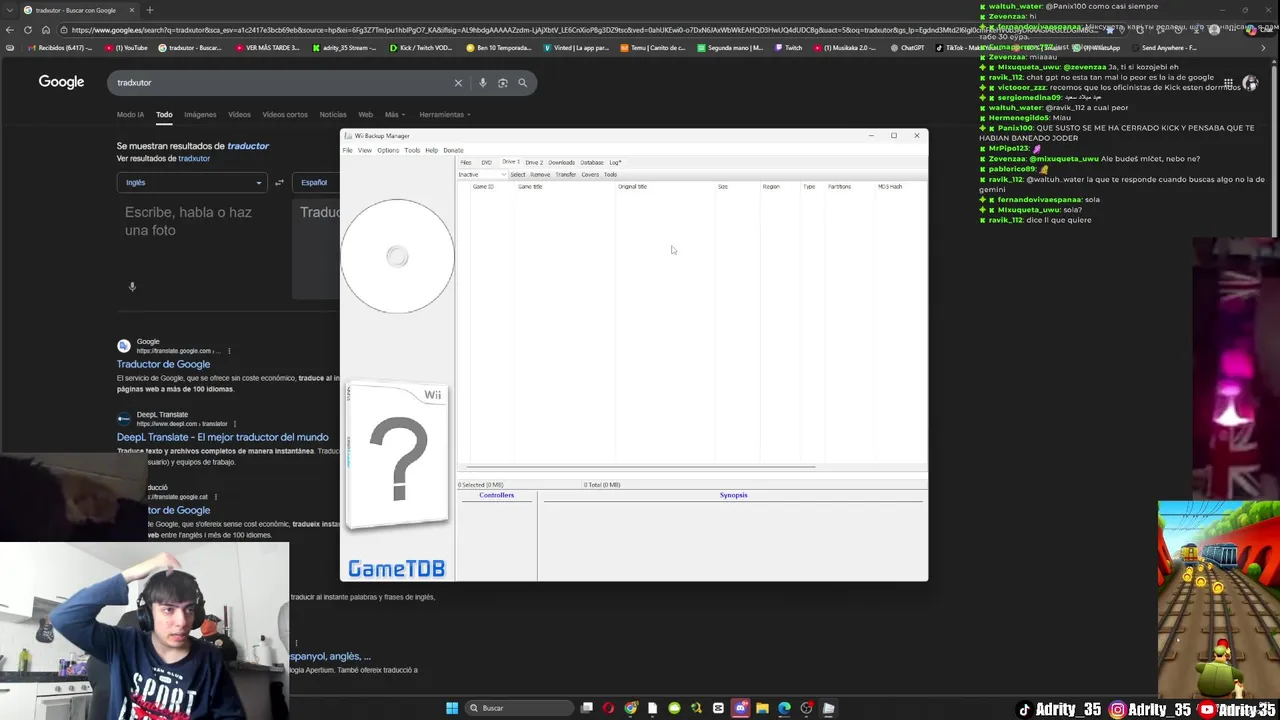Open Windows Start menu
Screen dimensions: 1280x720
(452, 708)
